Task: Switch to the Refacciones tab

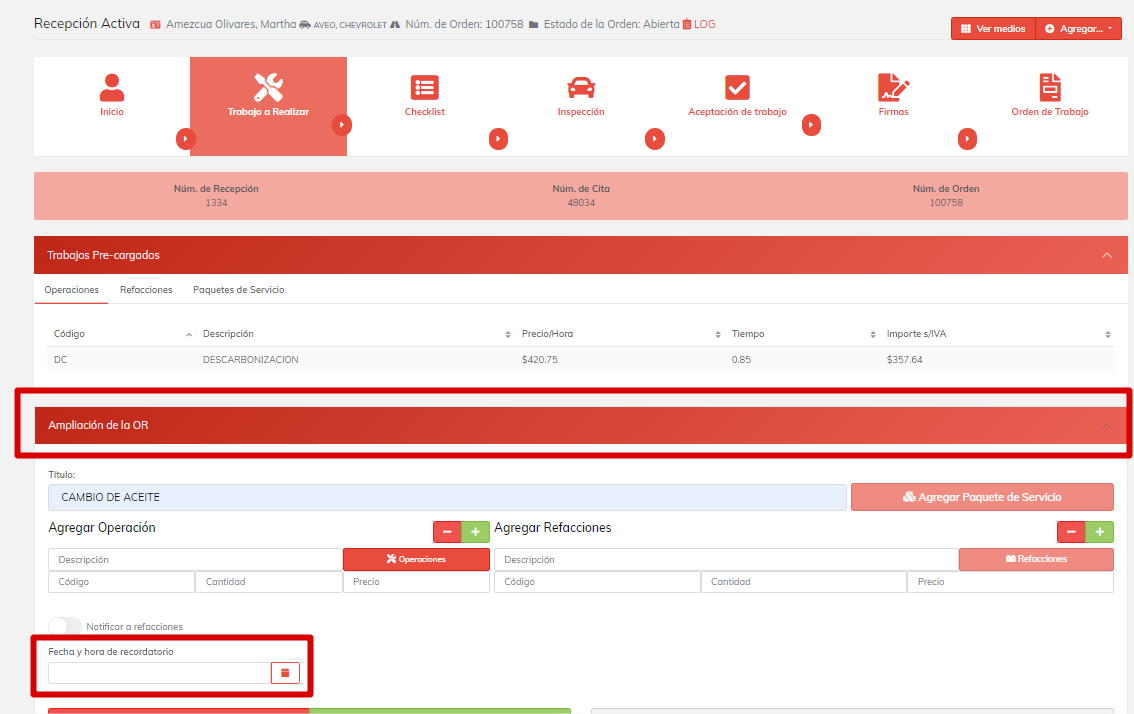Action: 146,290
